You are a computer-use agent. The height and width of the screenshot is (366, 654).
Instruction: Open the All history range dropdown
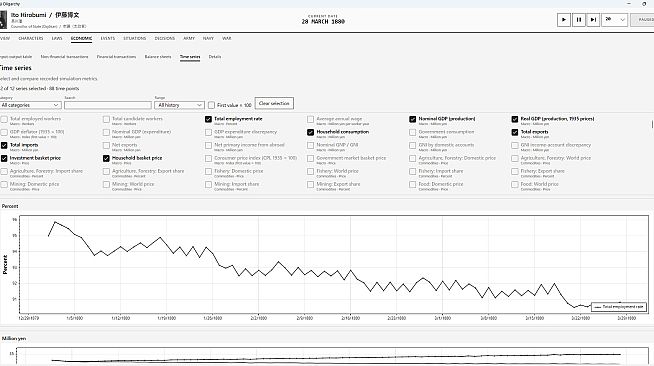point(179,105)
